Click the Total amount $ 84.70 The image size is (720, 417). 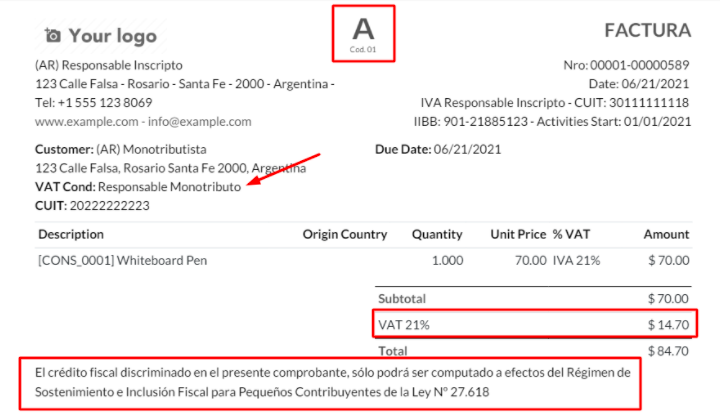668,351
